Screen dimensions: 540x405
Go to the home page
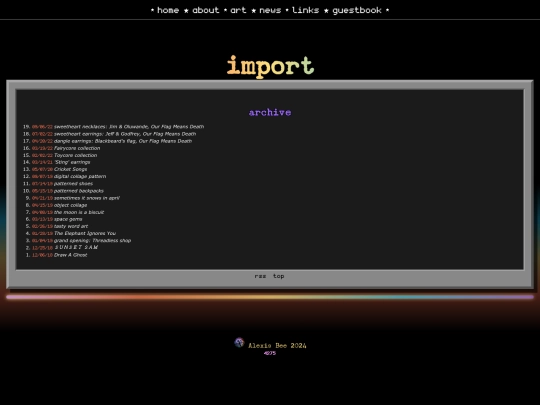coord(168,10)
